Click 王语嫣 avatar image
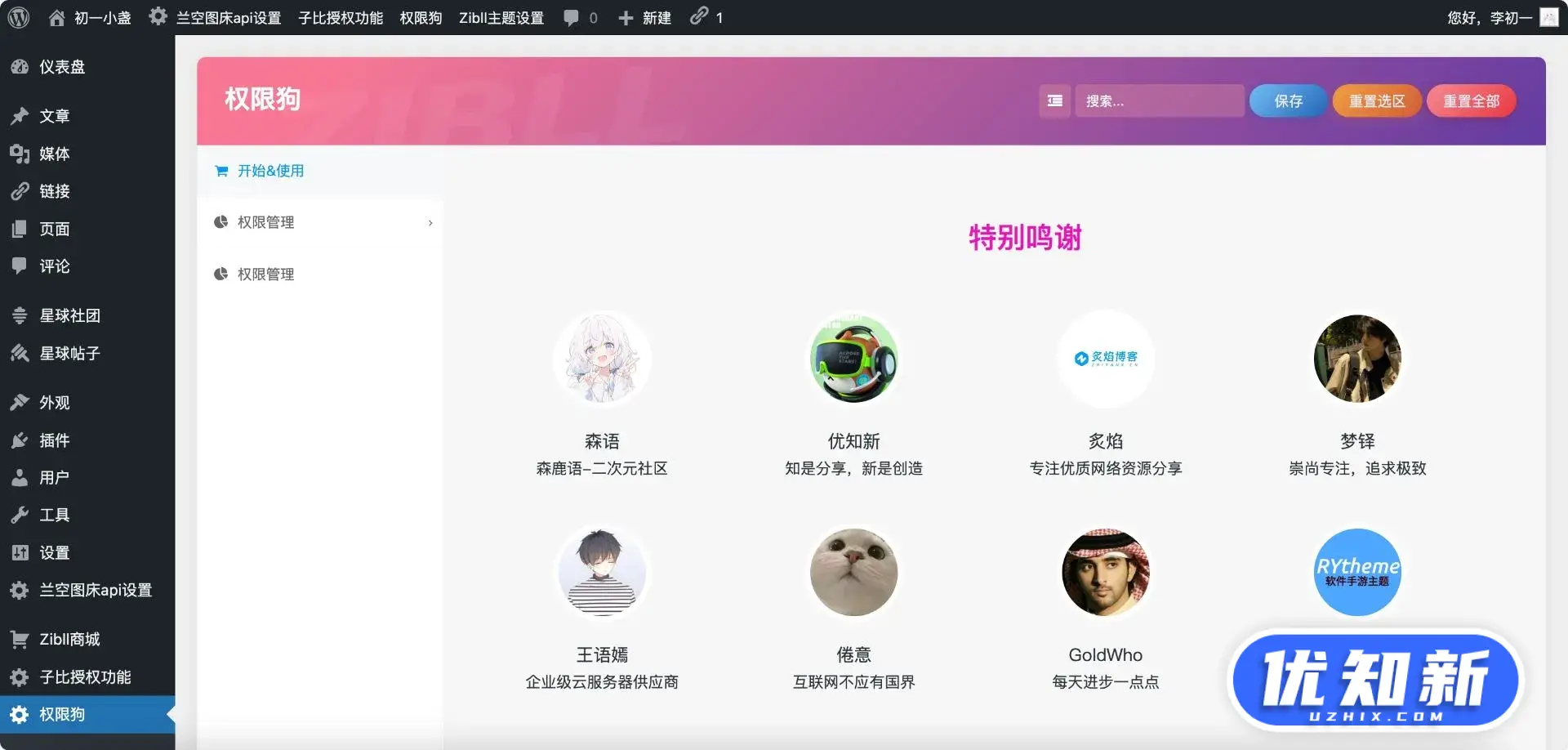This screenshot has height=750, width=1568. point(602,572)
